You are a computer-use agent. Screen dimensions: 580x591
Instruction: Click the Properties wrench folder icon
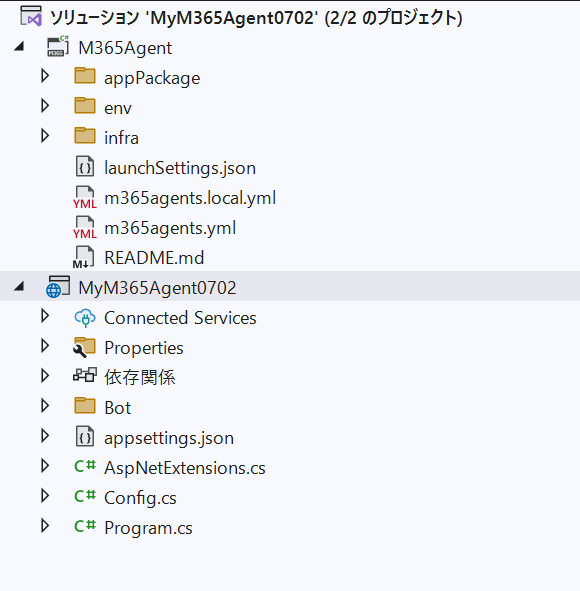click(84, 347)
